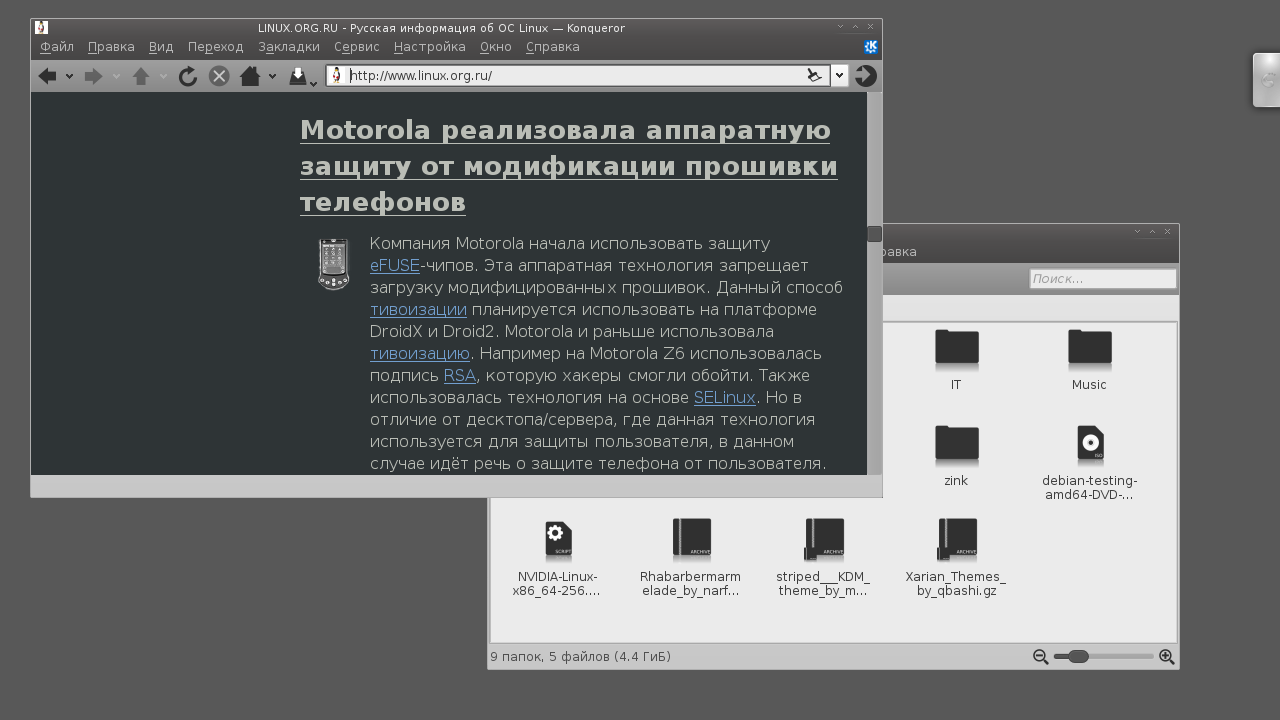
Task: Follow the тивоизацию link
Action: click(420, 354)
